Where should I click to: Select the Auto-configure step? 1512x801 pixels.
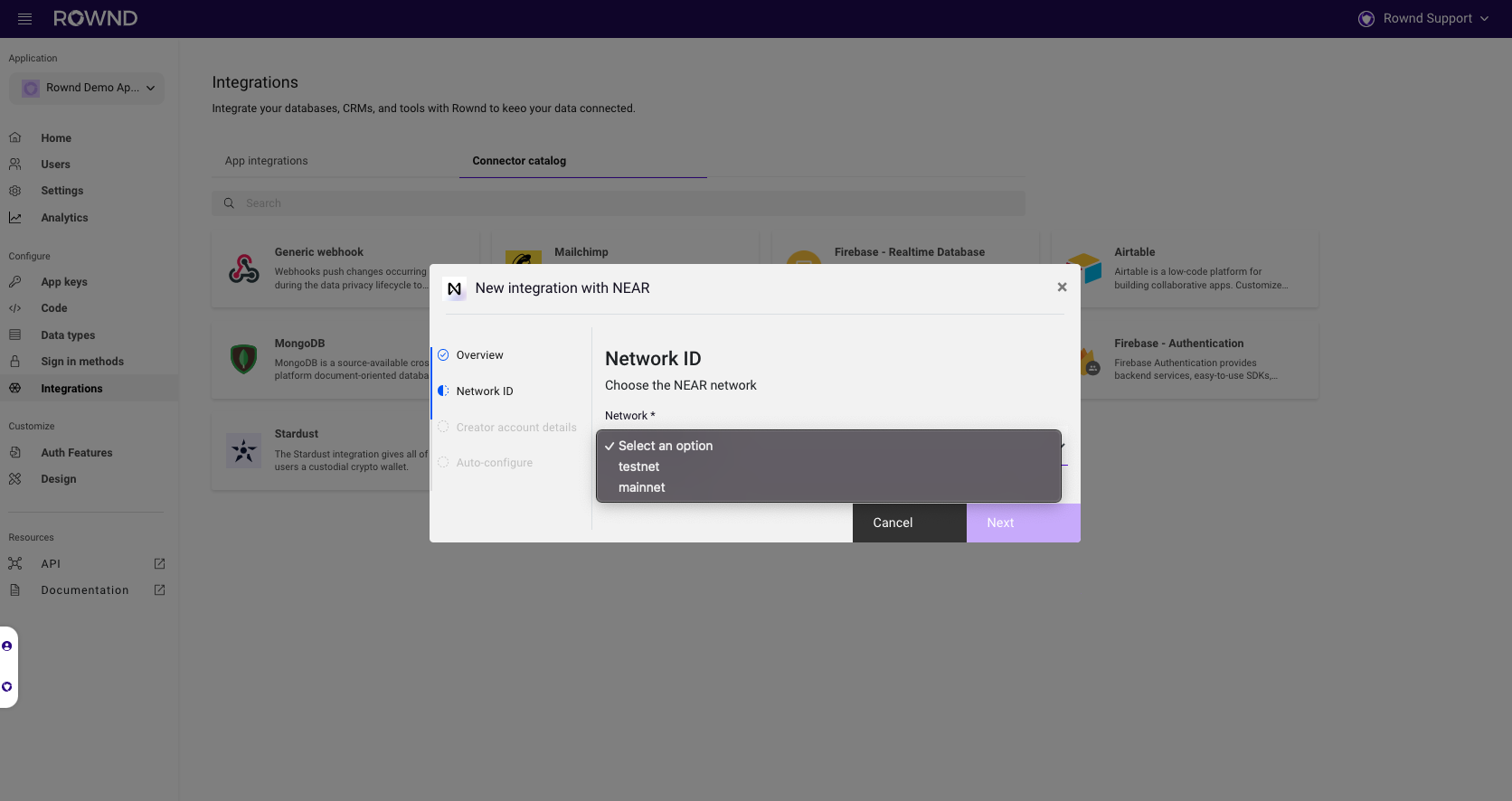tap(494, 463)
